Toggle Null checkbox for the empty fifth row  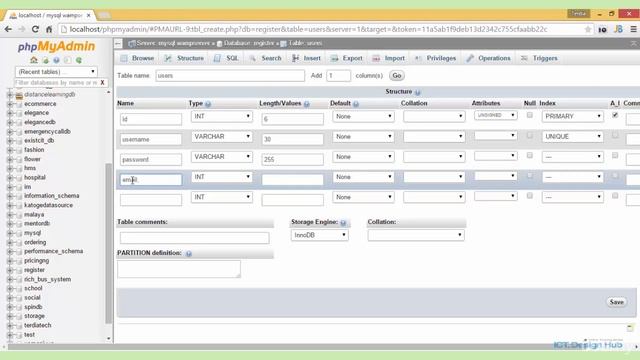pyautogui.click(x=529, y=196)
